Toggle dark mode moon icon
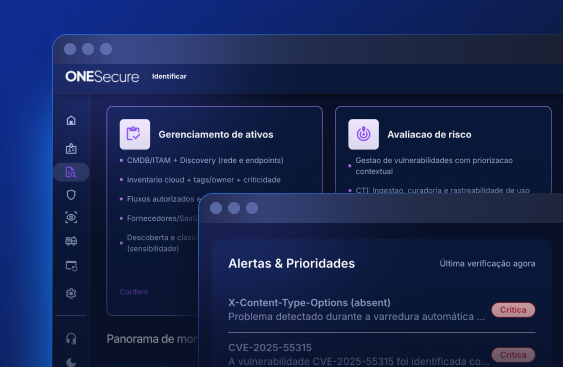Viewport: 563px width, 367px height. point(71,362)
